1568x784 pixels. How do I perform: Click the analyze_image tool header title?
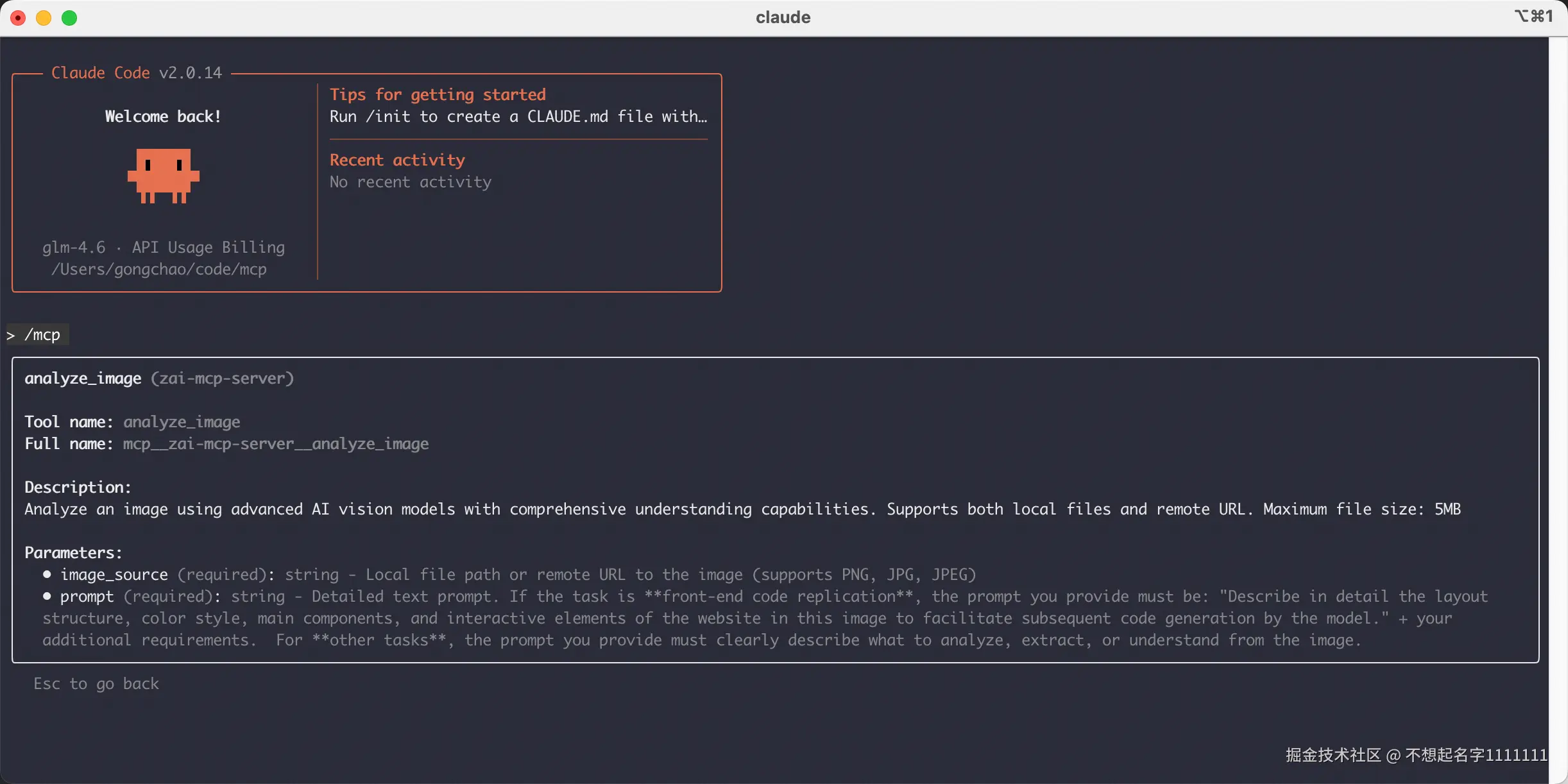tap(83, 379)
